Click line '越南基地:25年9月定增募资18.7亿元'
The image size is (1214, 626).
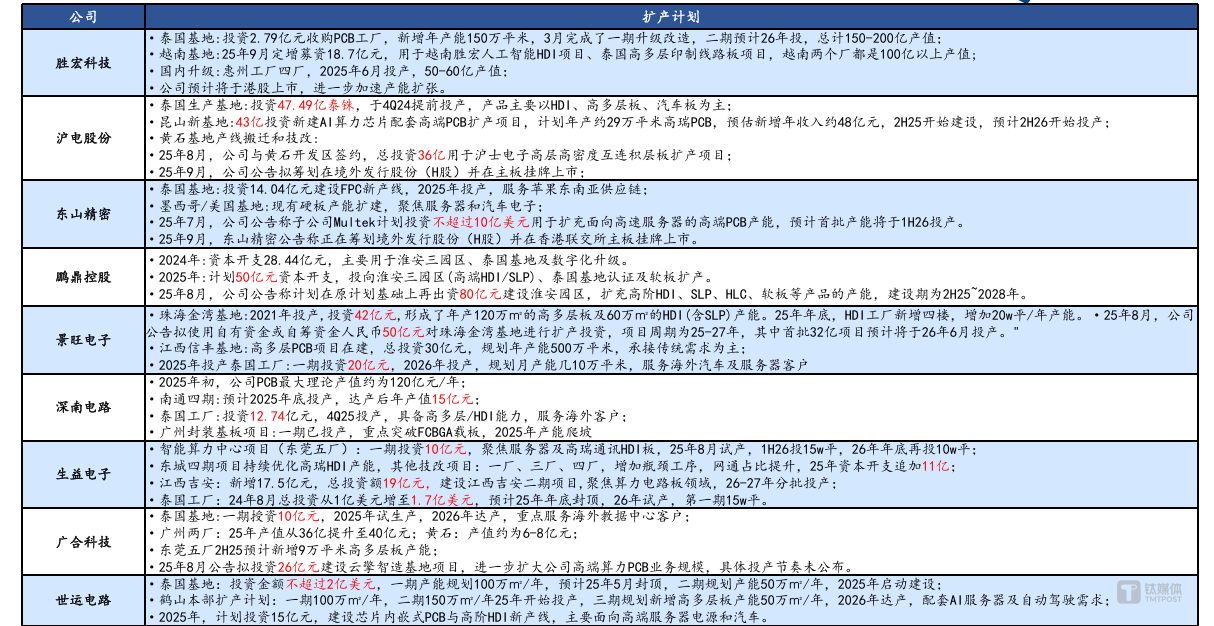pyautogui.click(x=561, y=54)
